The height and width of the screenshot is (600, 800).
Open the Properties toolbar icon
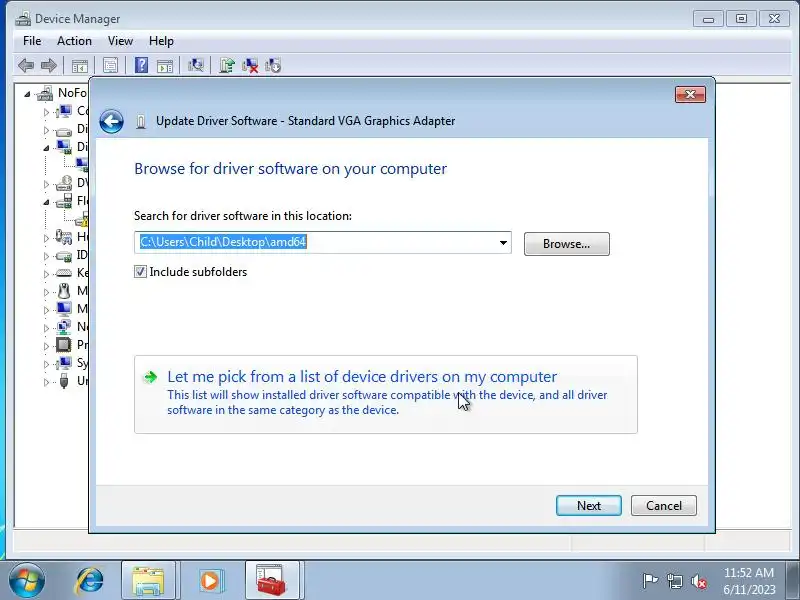111,65
